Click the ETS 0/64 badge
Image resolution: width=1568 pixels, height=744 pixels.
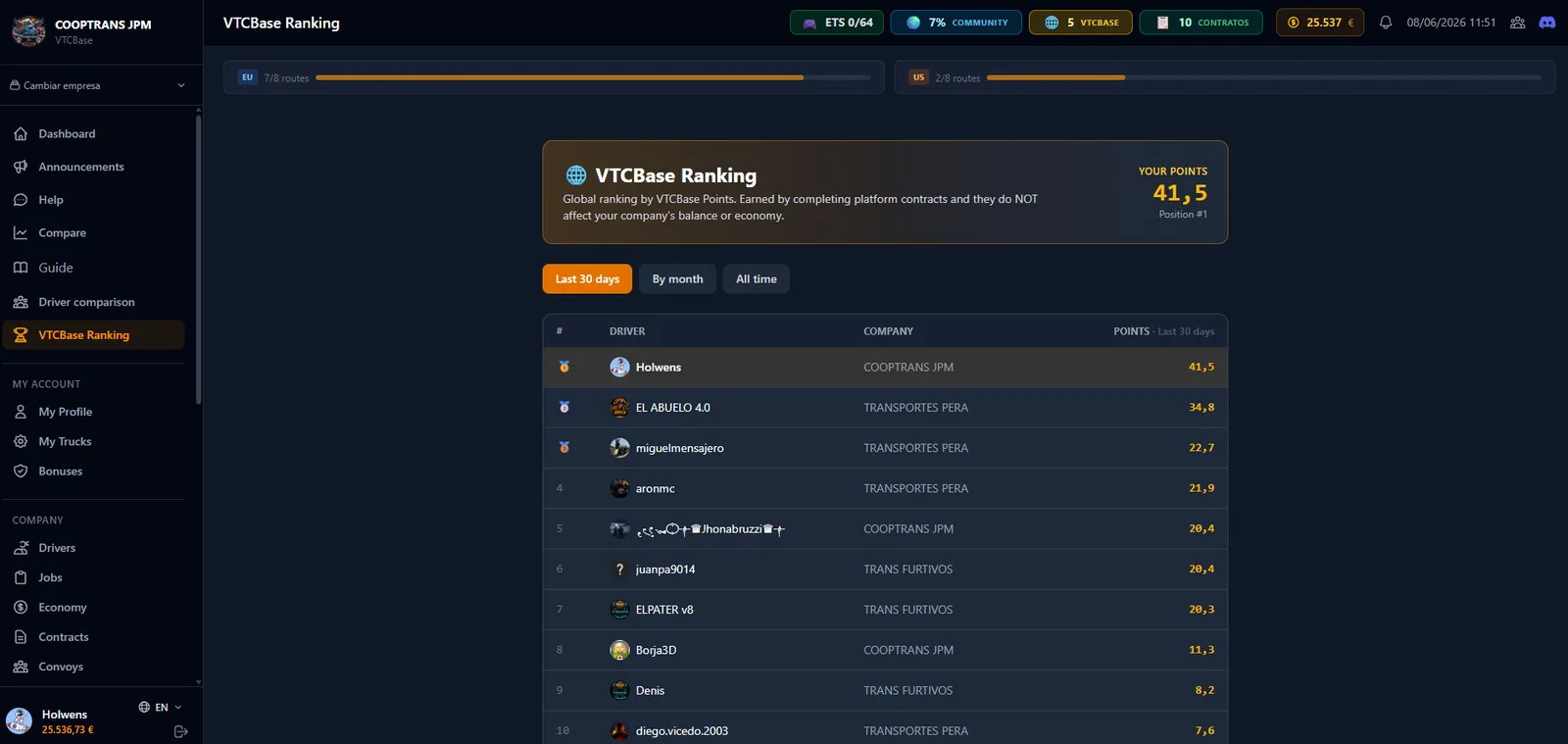(837, 23)
